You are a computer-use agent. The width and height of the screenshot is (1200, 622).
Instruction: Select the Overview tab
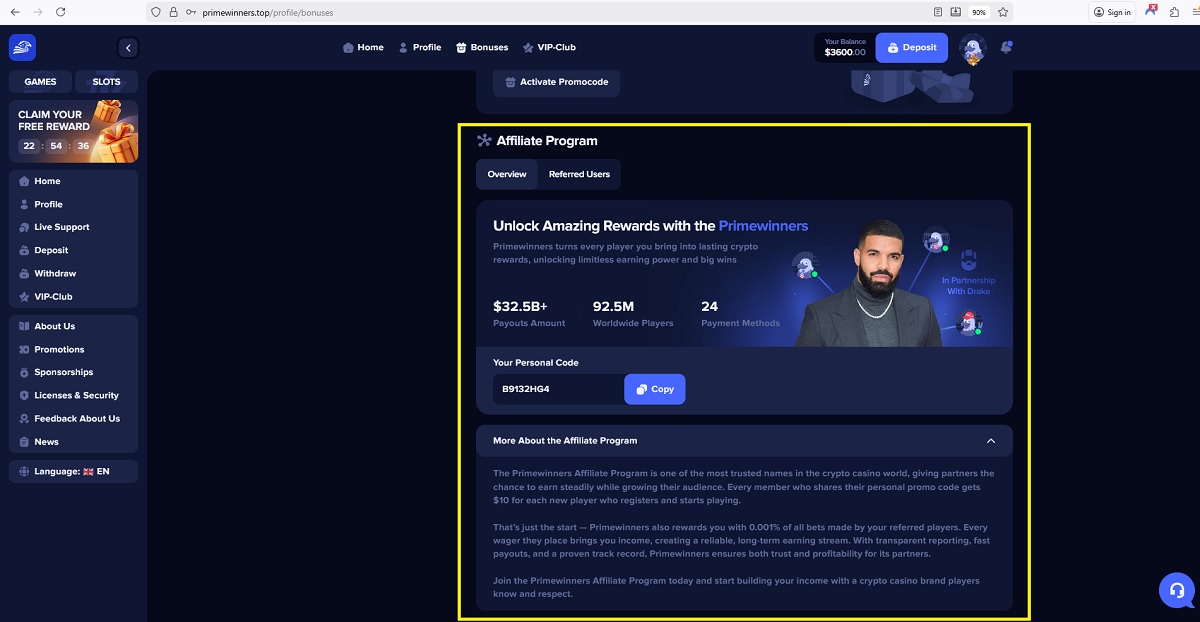507,174
